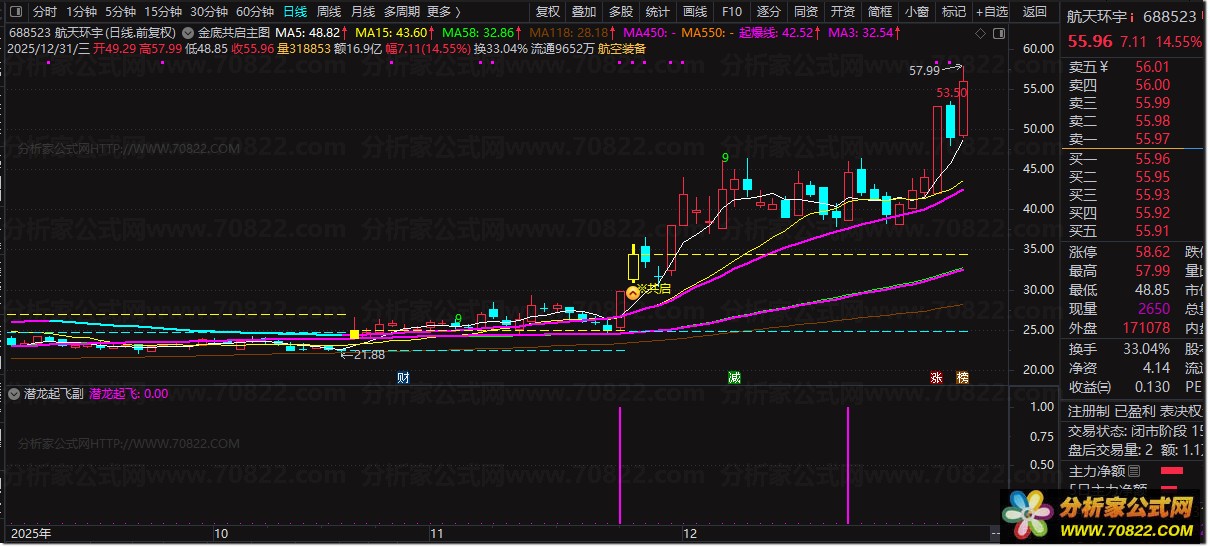
Task: Click the 注册制 tag label
Action: click(1088, 411)
